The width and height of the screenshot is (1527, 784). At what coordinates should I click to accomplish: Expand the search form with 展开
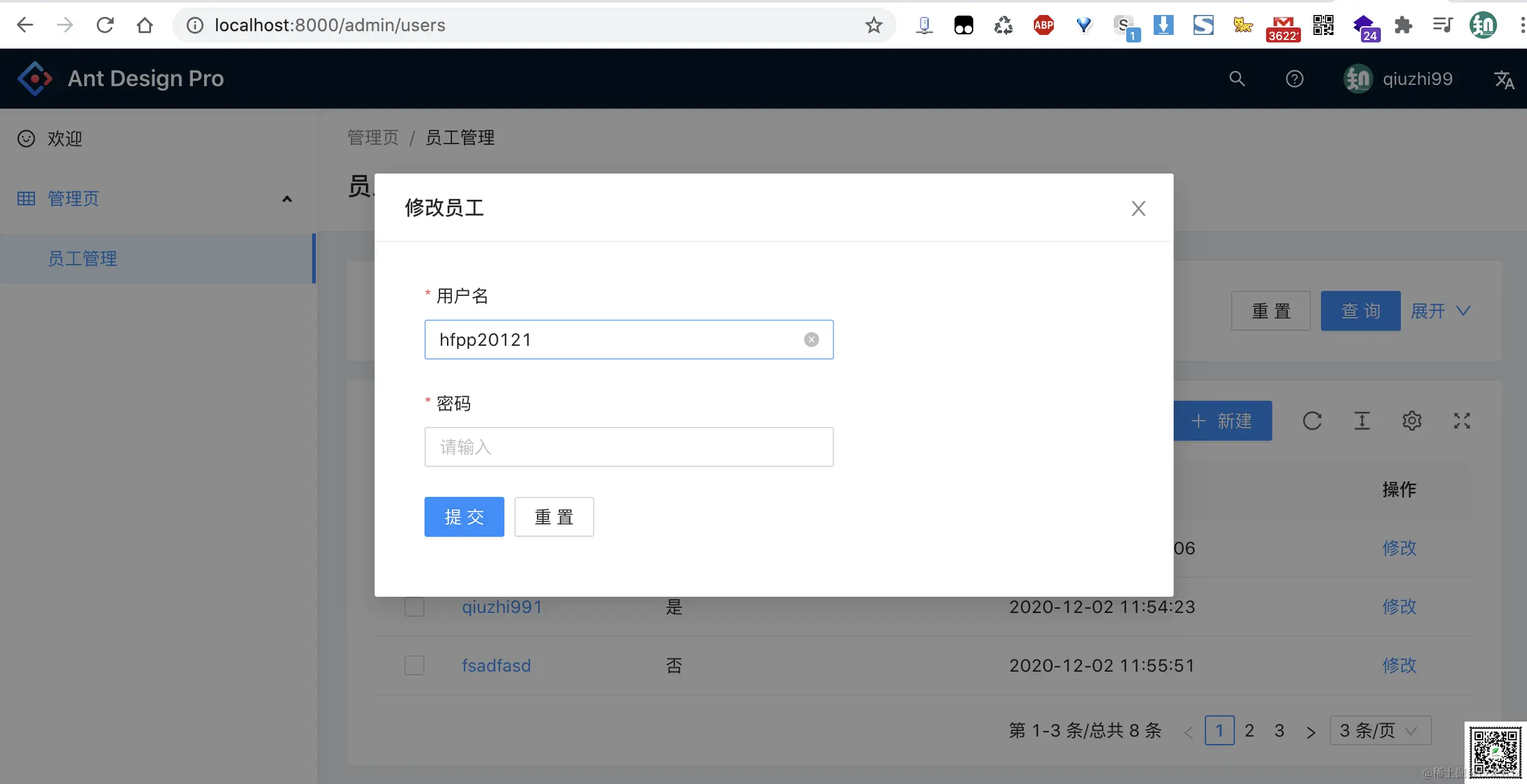tap(1440, 311)
